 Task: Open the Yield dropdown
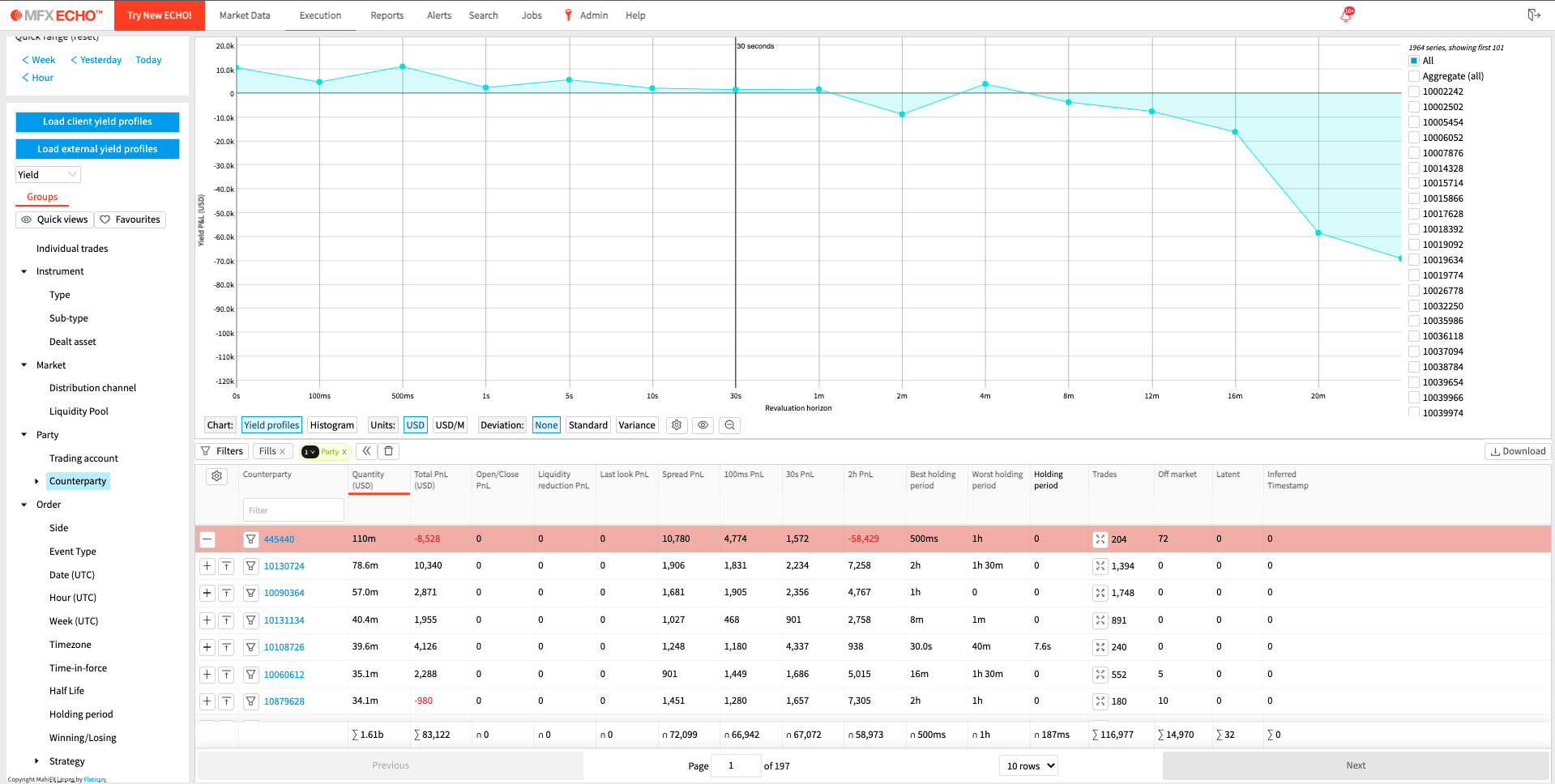point(48,175)
